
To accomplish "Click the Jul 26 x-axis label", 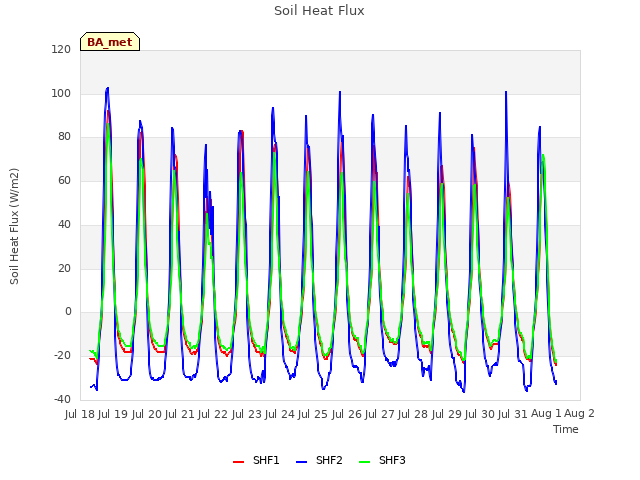I will (x=347, y=414).
